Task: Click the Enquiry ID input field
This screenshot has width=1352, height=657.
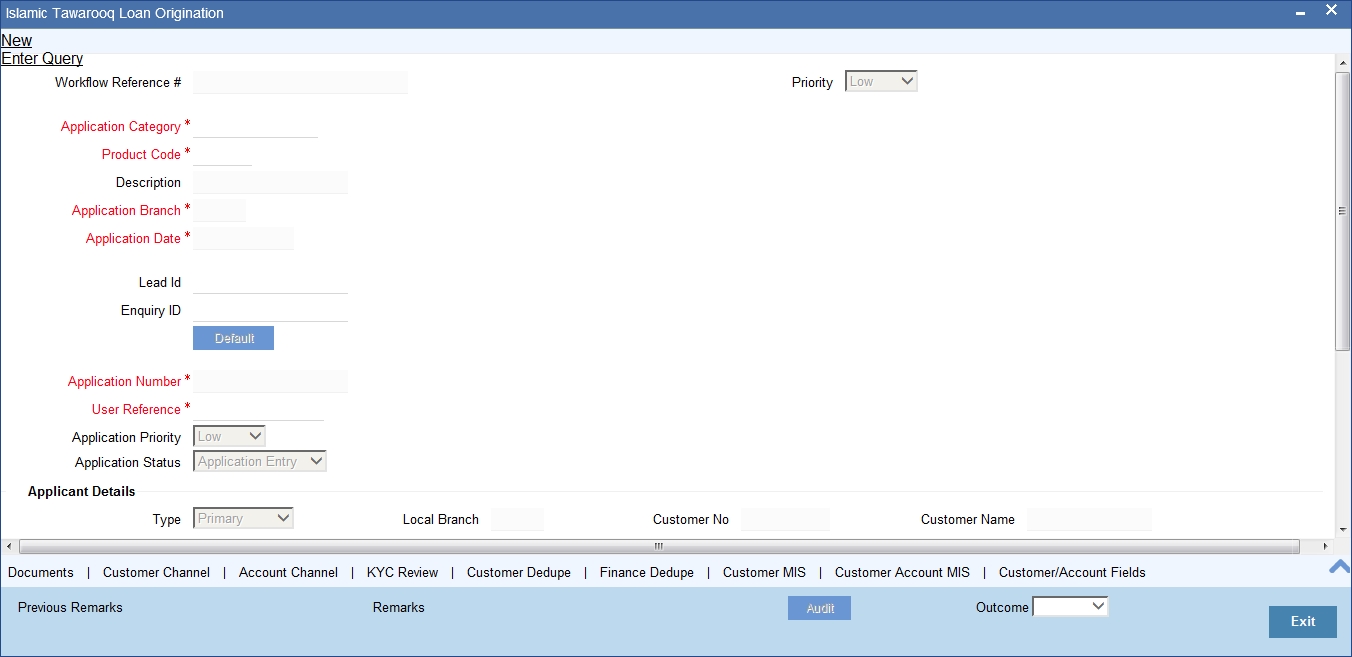Action: [x=270, y=310]
